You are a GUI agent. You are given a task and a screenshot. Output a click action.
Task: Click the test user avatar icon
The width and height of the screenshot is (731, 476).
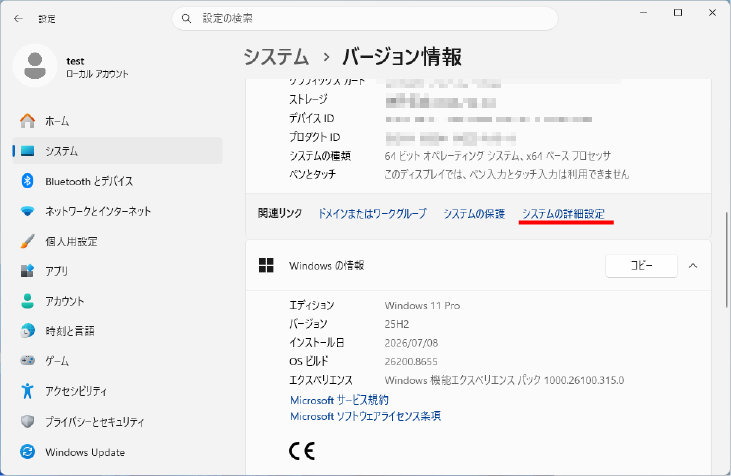pos(35,66)
